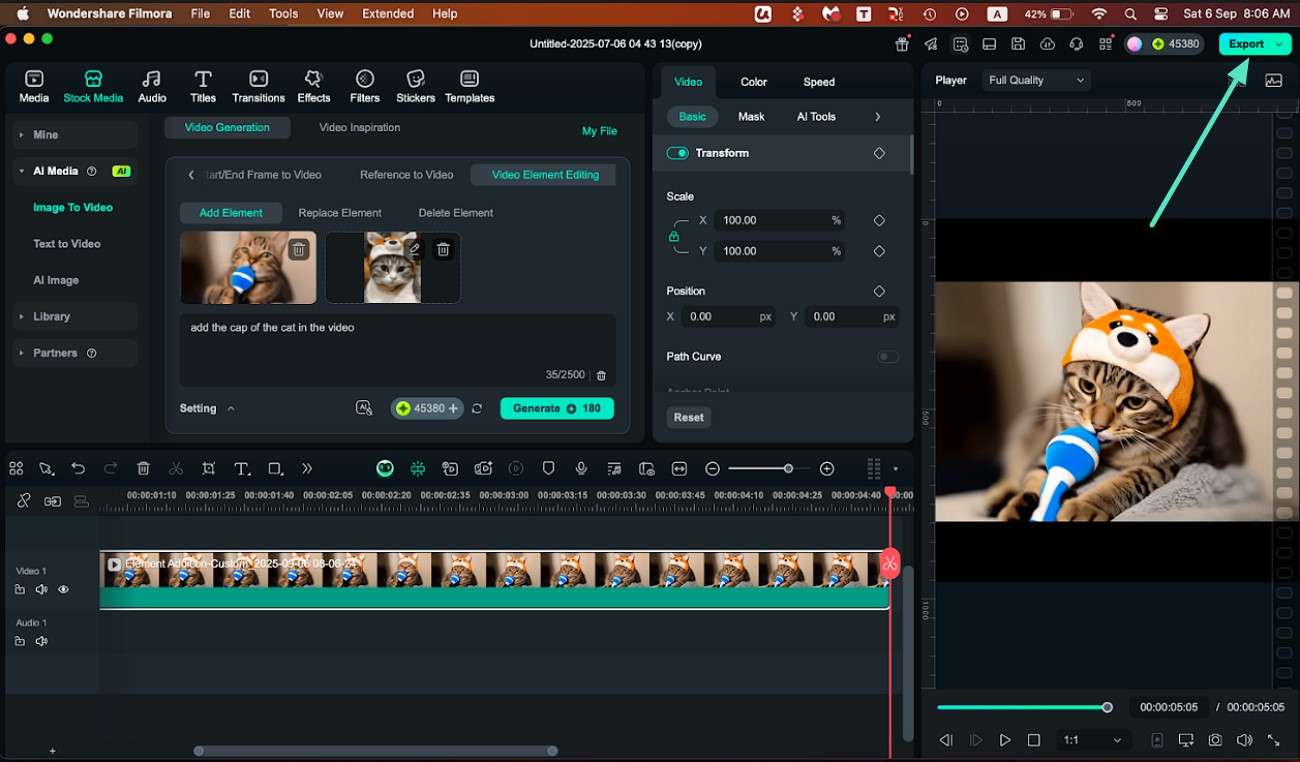Open the Templates tab
This screenshot has width=1300, height=762.
[470, 86]
